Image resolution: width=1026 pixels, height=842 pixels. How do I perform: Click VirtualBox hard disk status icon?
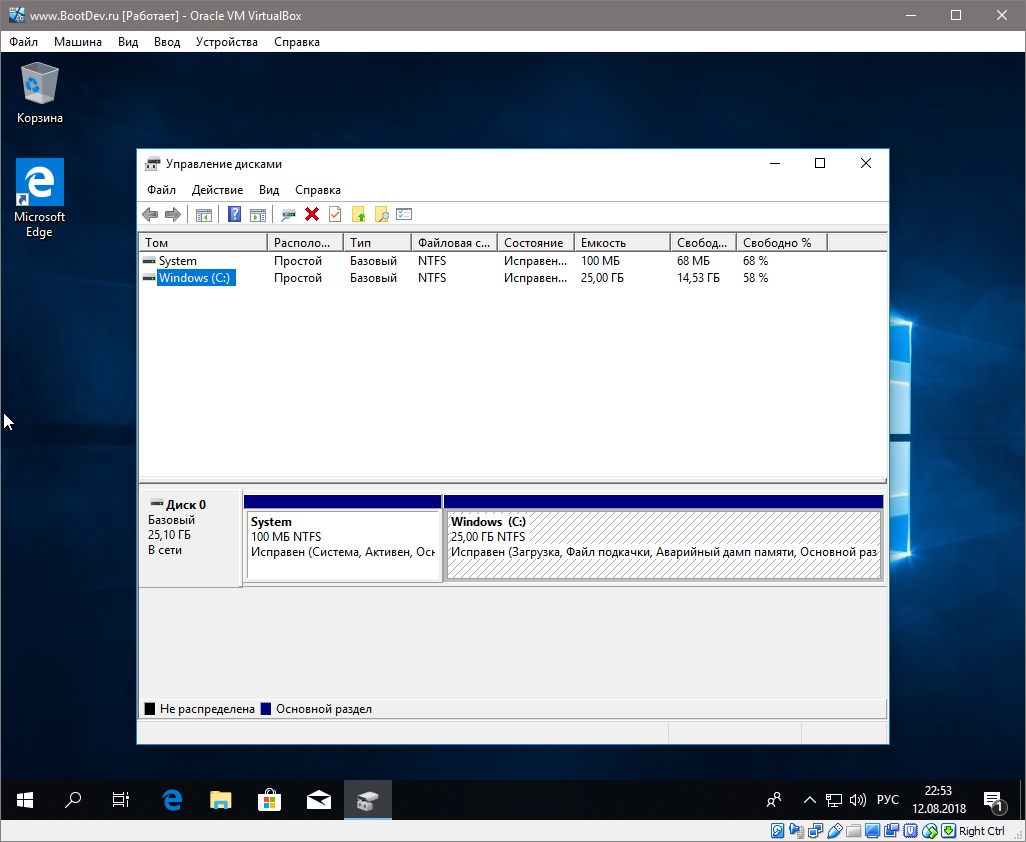point(777,831)
